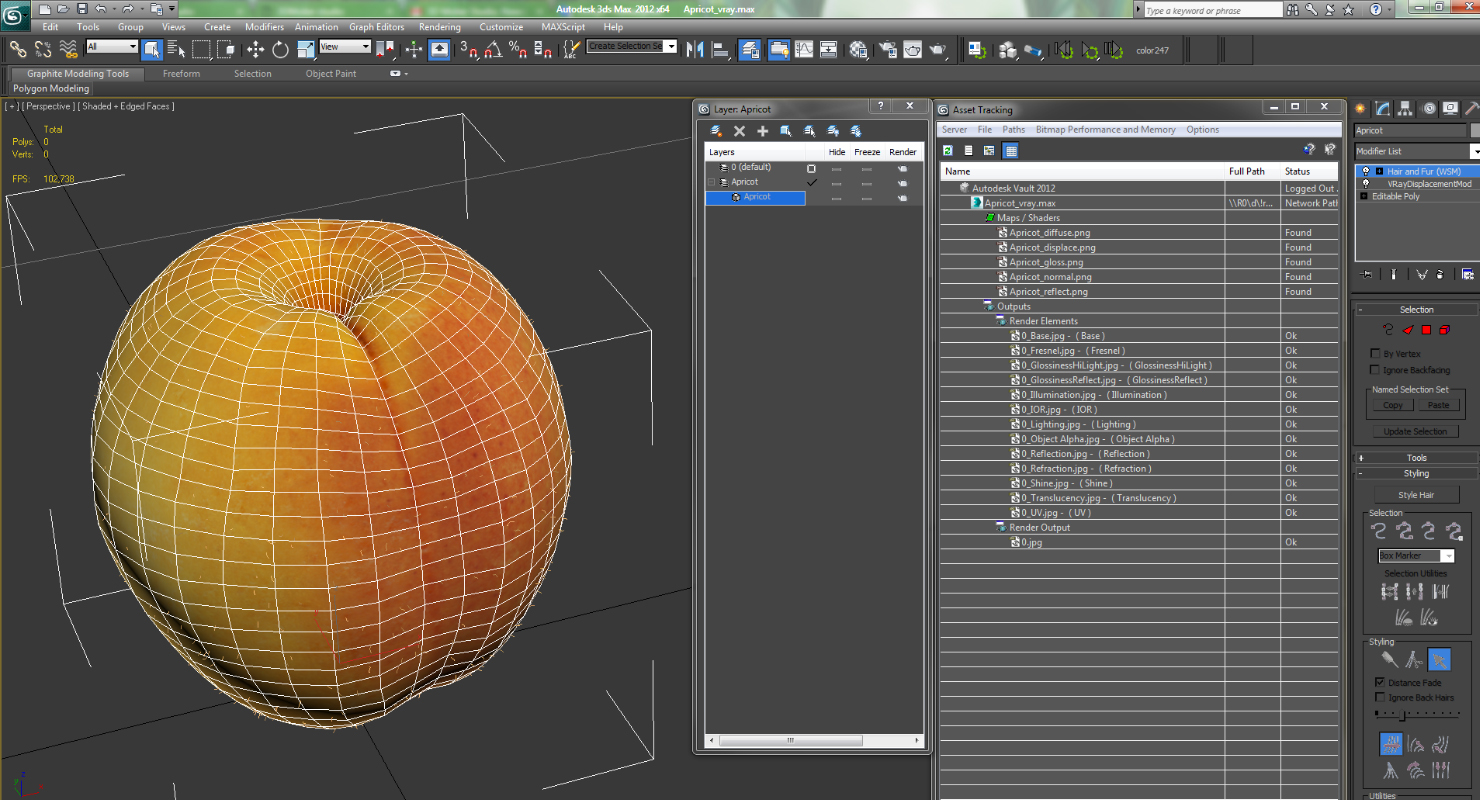The width and height of the screenshot is (1480, 800).
Task: Click the Status column header in Asset Tracking
Action: [1310, 171]
